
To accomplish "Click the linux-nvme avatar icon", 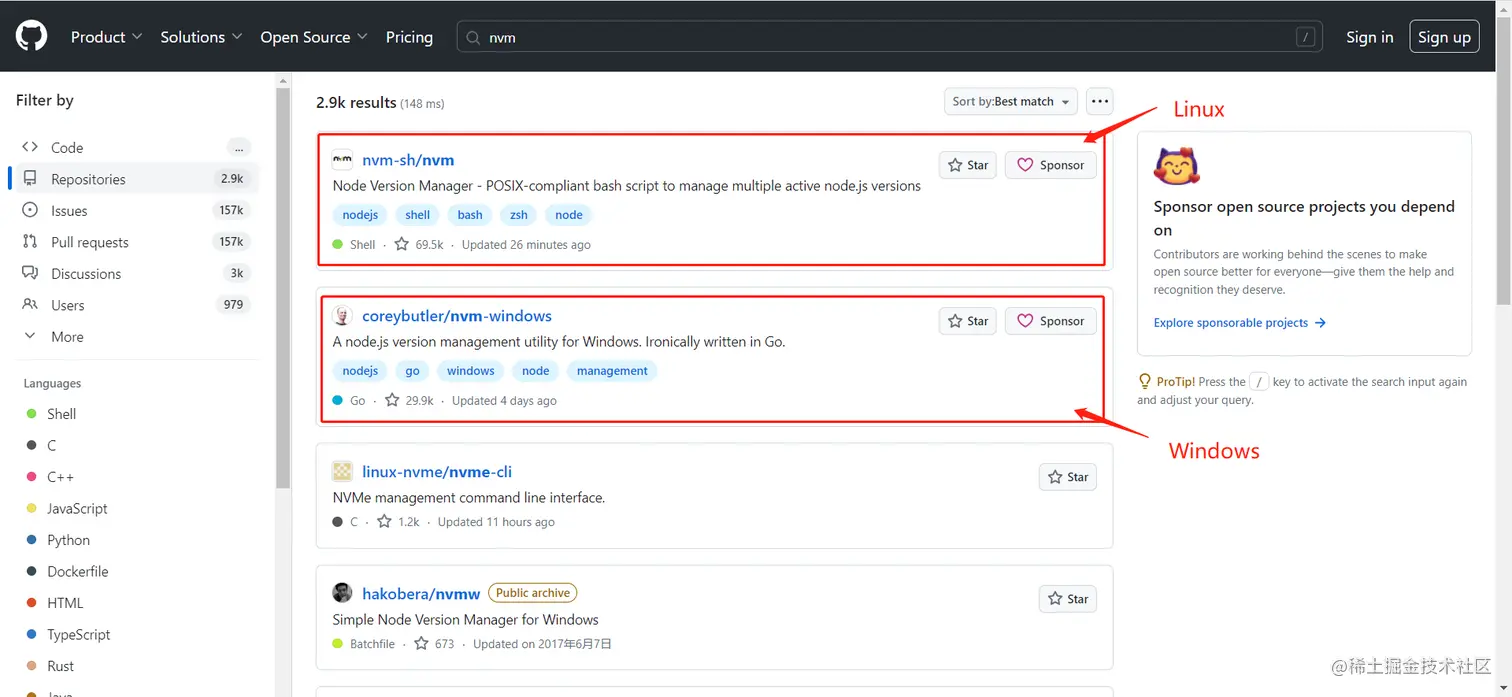I will [x=342, y=472].
